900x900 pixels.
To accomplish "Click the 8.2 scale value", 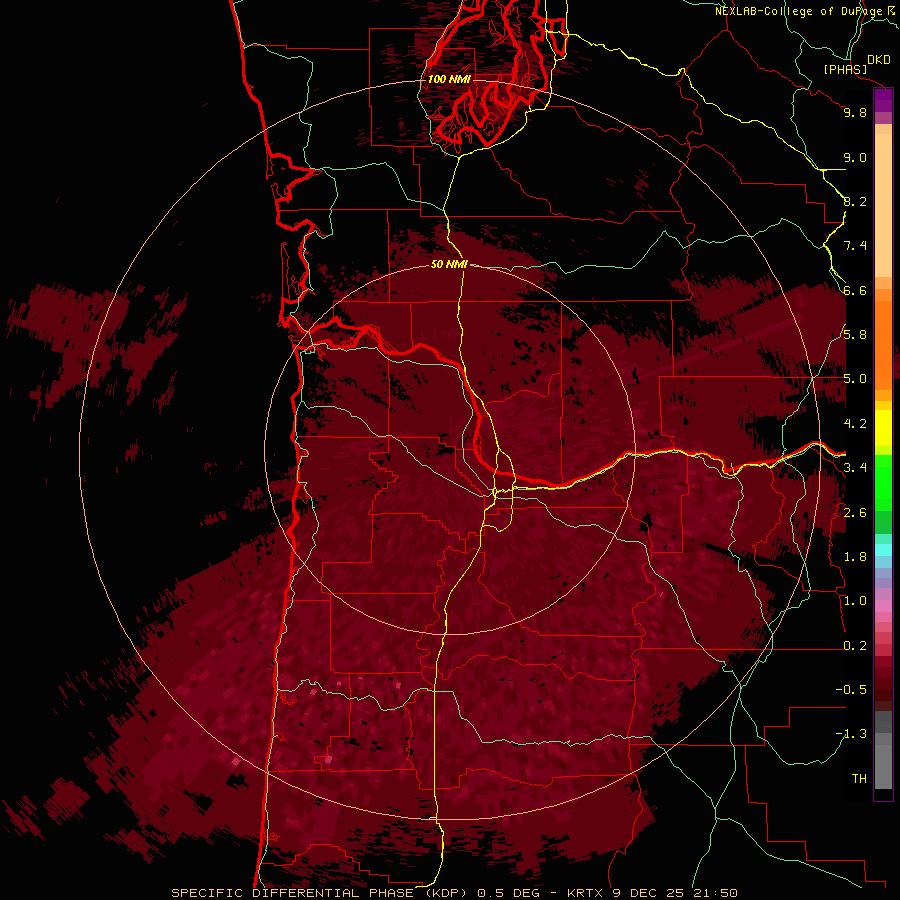I will [855, 201].
